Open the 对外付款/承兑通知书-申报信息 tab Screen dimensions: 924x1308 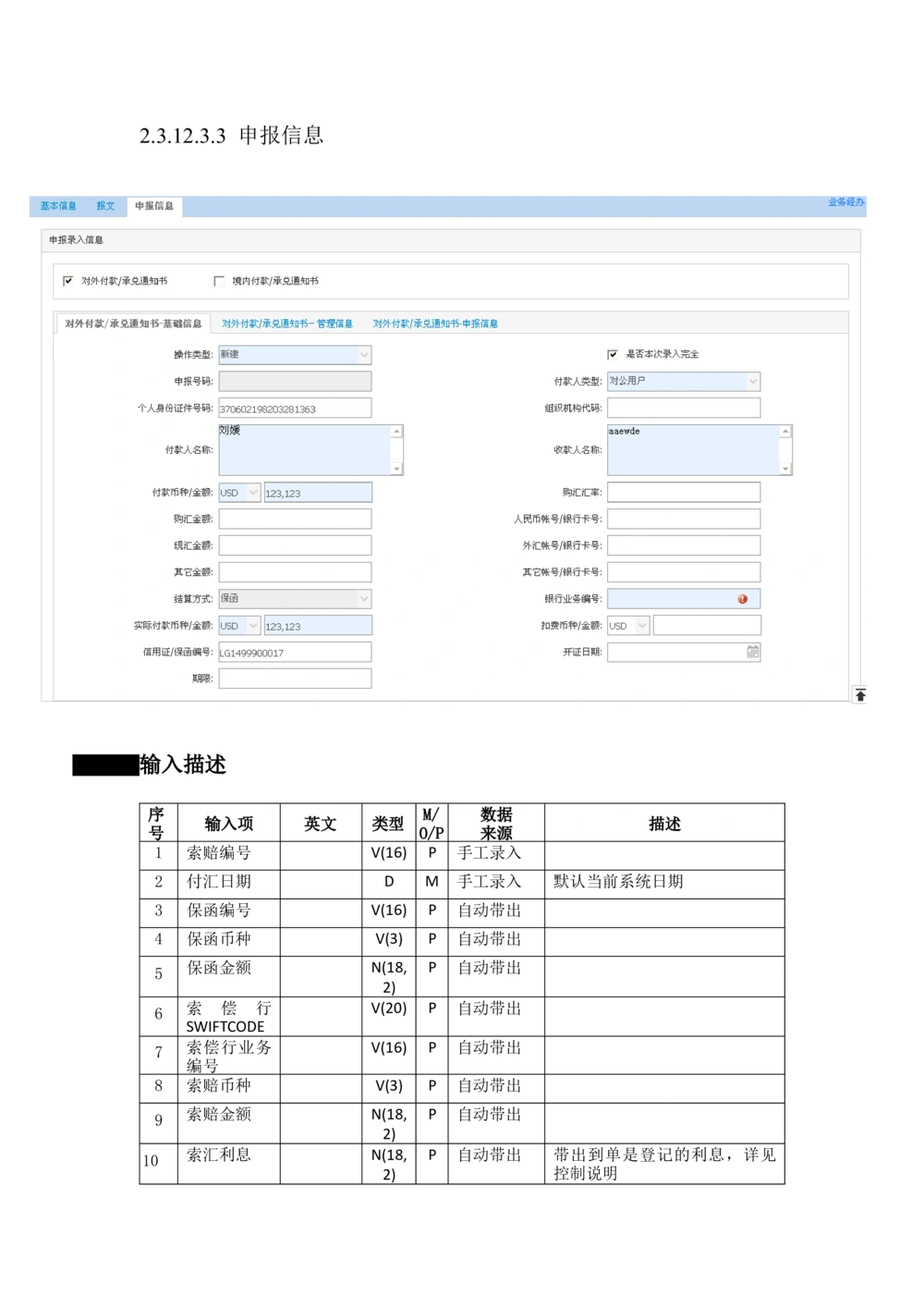click(435, 324)
